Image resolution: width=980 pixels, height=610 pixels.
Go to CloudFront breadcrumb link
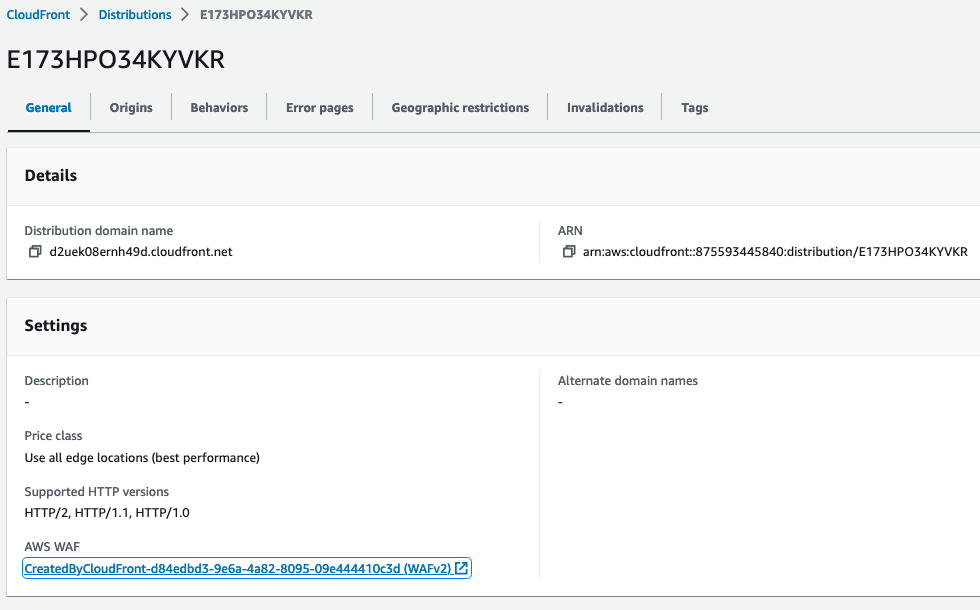(38, 14)
